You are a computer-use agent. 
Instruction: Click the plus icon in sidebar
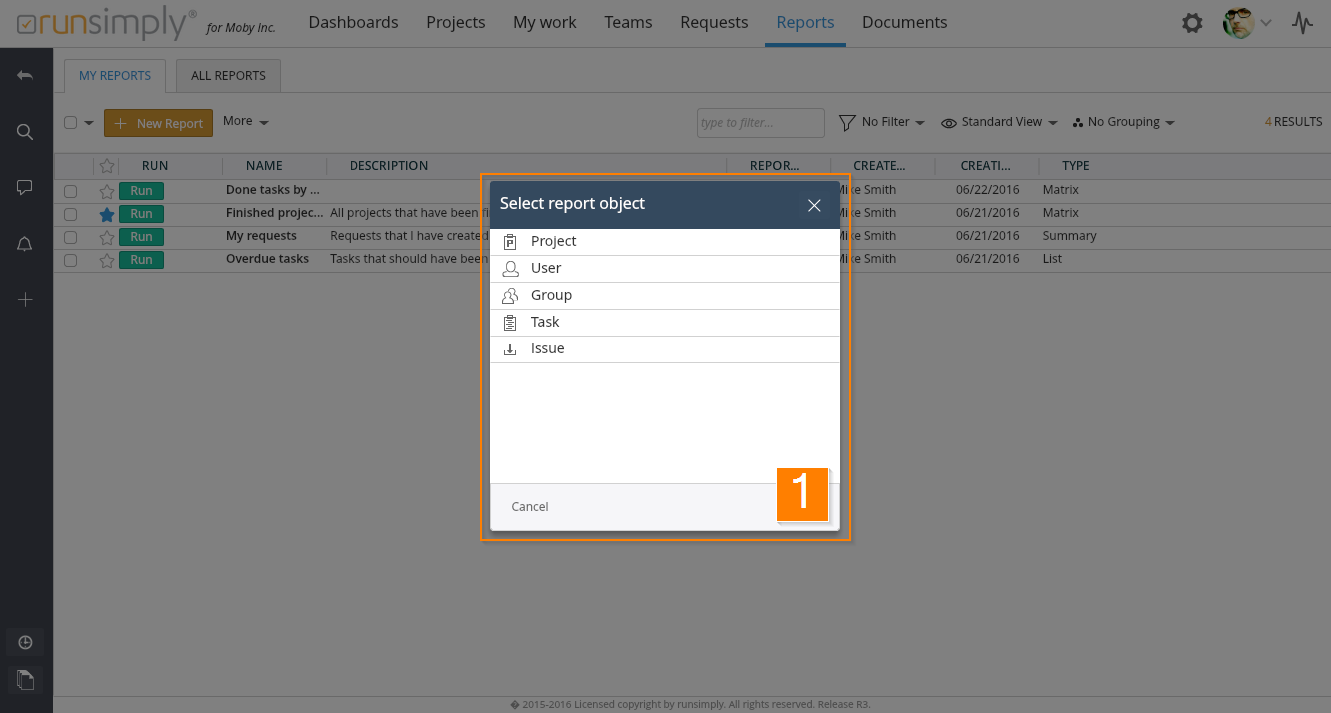tap(26, 300)
